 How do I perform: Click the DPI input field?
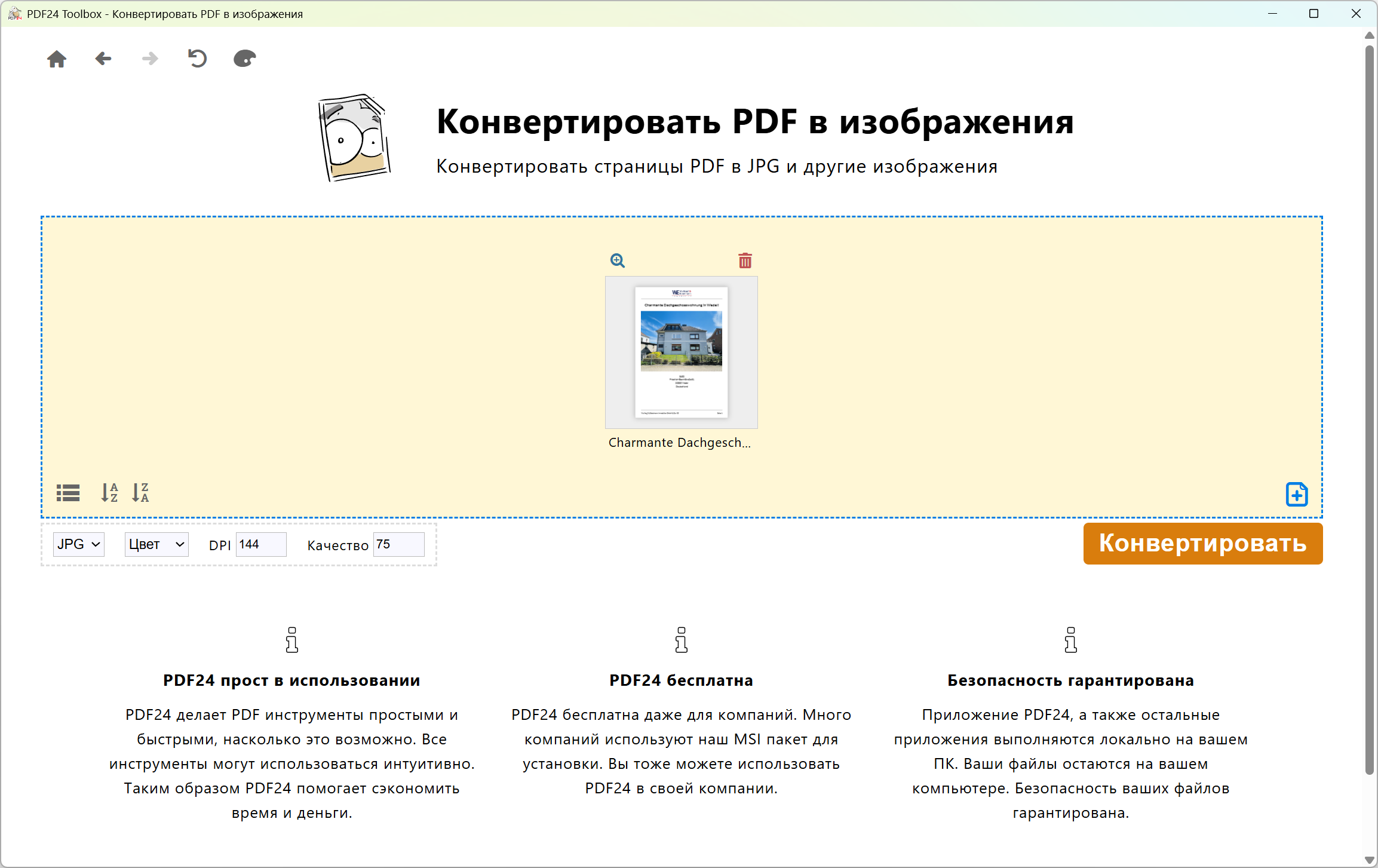coord(261,544)
